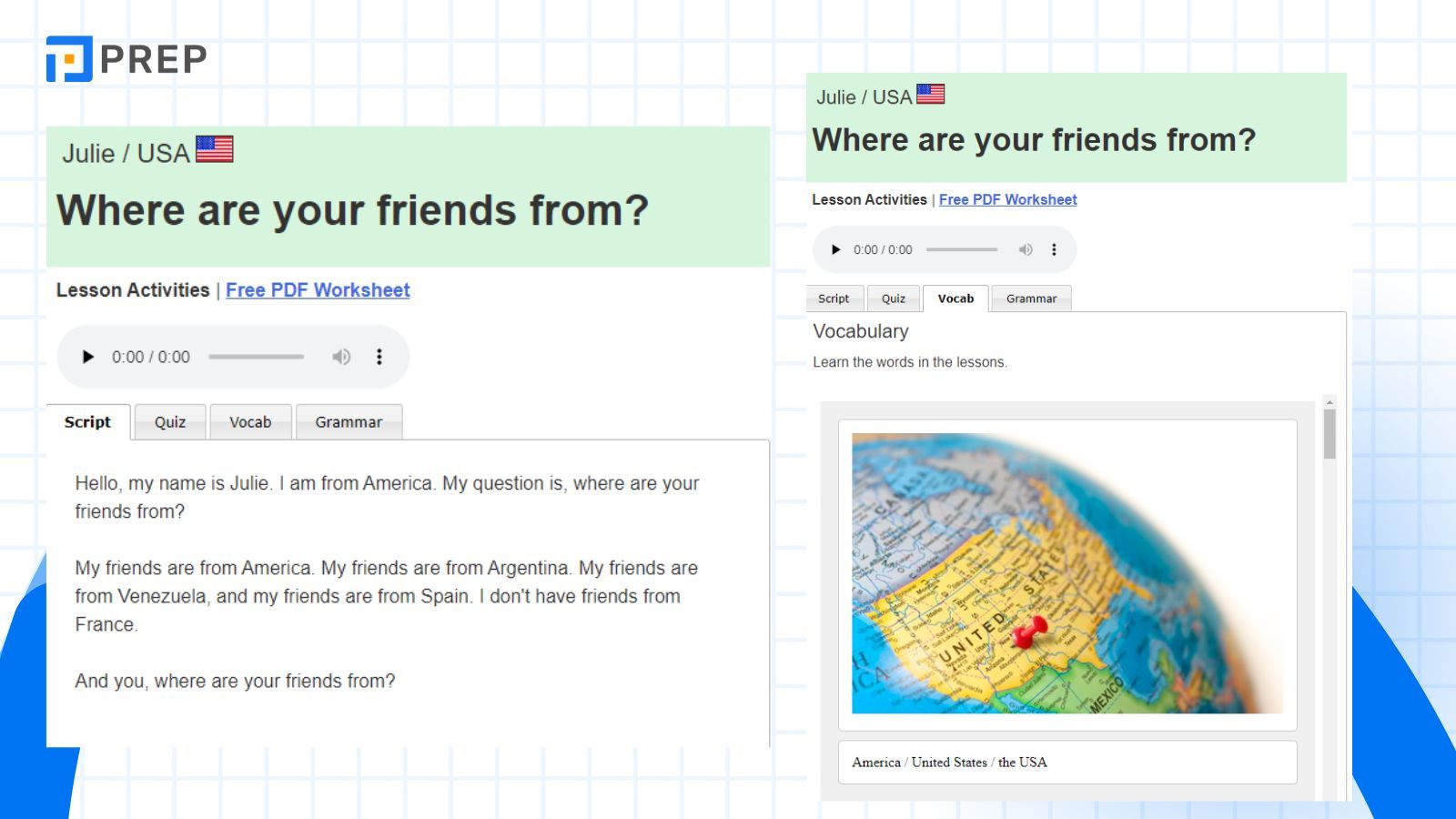Viewport: 1456px width, 819px height.
Task: Click 'Lesson Activities' label in right panel
Action: pyautogui.click(x=869, y=199)
